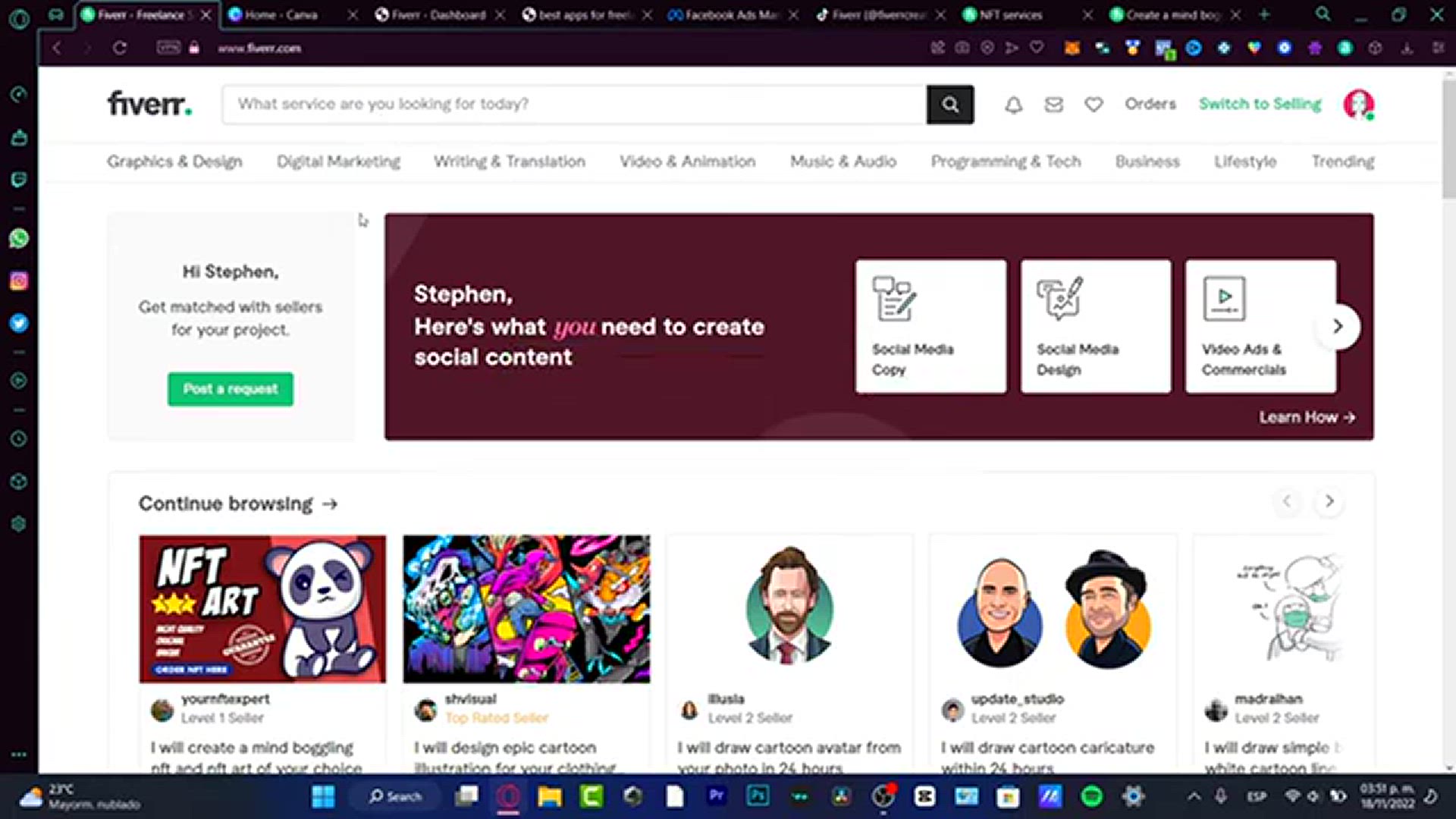Viewport: 1456px width, 819px height.
Task: Show previous Continue browsing gigs
Action: tap(1287, 501)
